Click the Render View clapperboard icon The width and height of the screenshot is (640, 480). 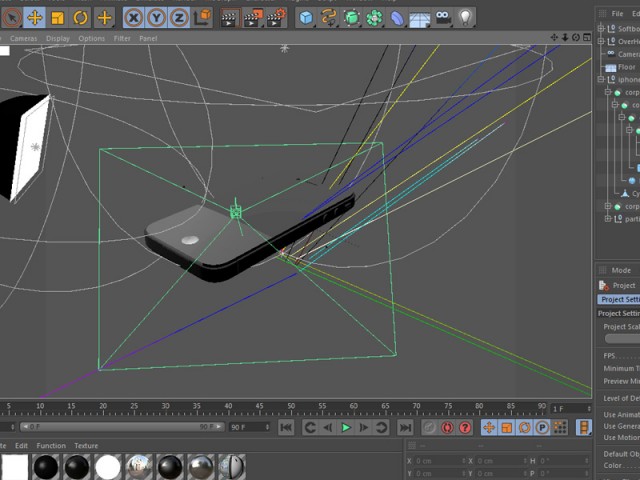coord(229,18)
